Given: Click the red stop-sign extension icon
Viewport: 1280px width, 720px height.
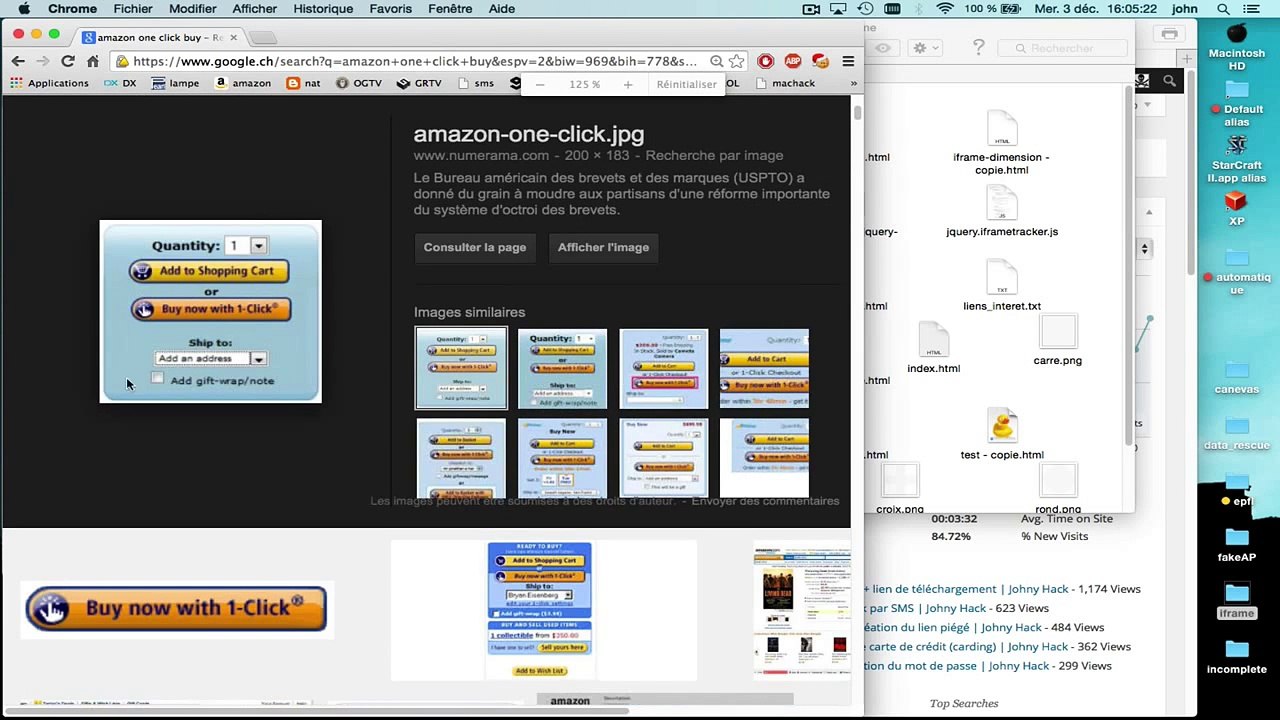Looking at the screenshot, I should pos(766,61).
